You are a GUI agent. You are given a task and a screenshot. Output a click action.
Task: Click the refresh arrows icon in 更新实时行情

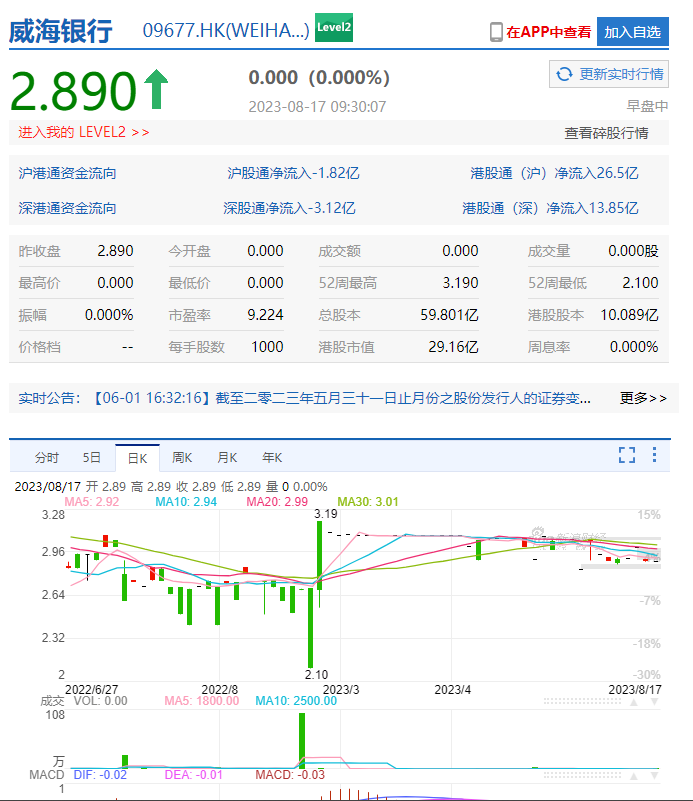click(x=564, y=74)
